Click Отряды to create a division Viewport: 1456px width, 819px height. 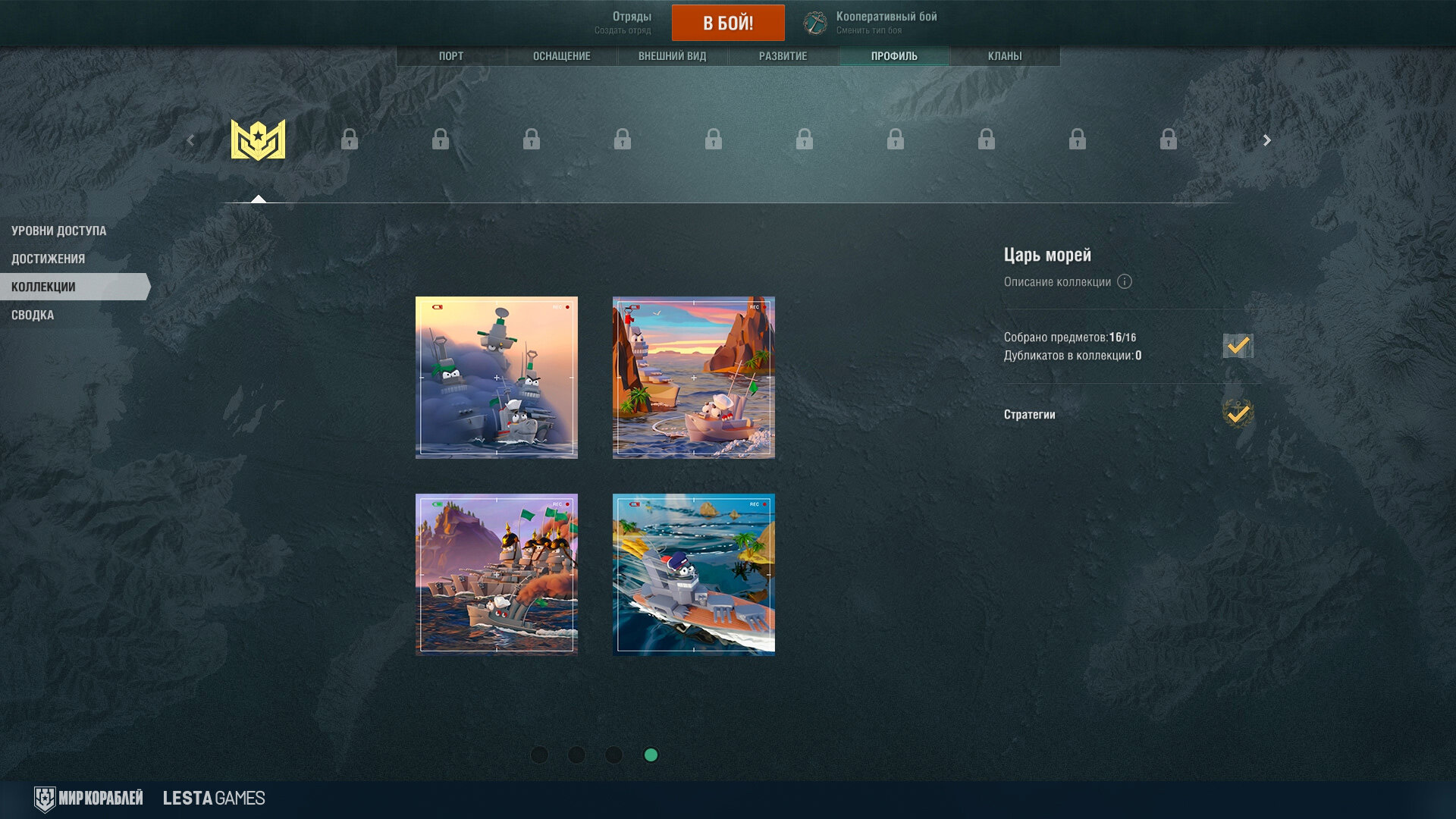(623, 22)
